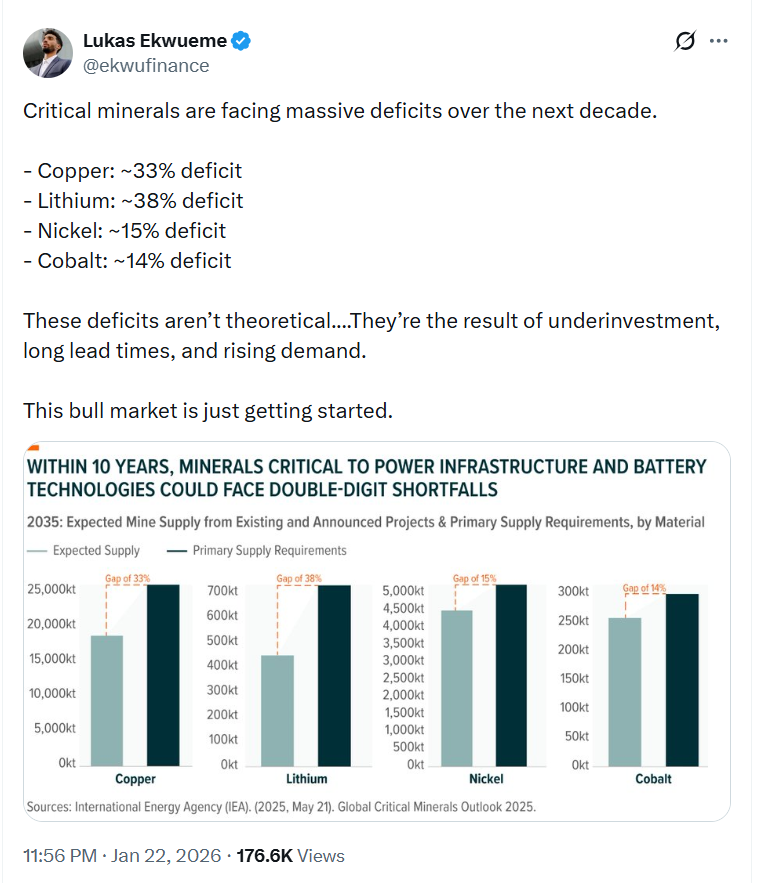
Task: Open the Grok explain-post icon
Action: (685, 41)
